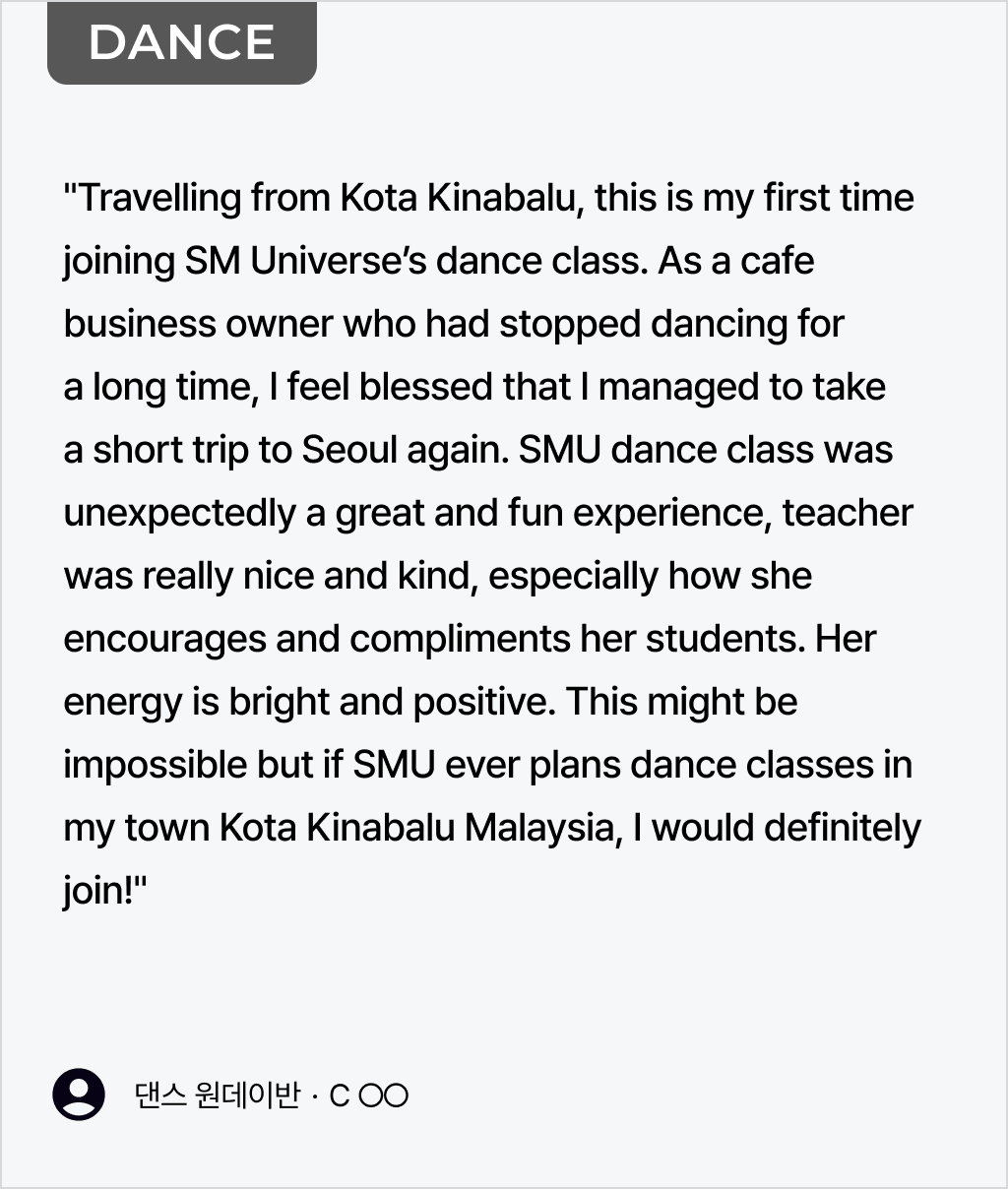
Task: Click the dot separator before reviewer name
Action: 314,1096
